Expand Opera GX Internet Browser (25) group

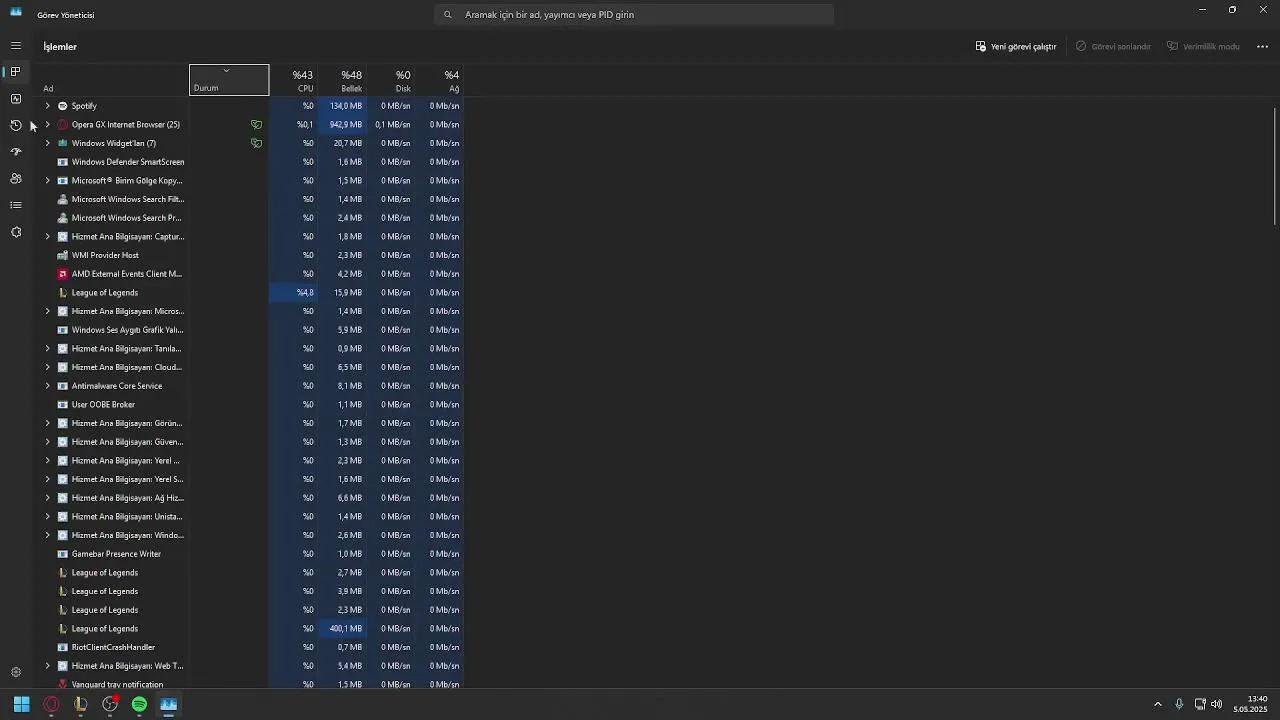tap(47, 125)
